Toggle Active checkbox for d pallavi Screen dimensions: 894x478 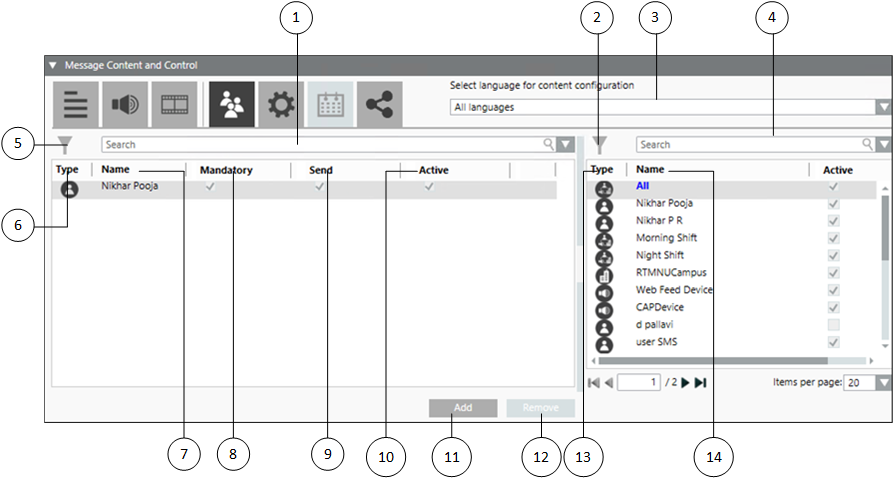(x=832, y=326)
